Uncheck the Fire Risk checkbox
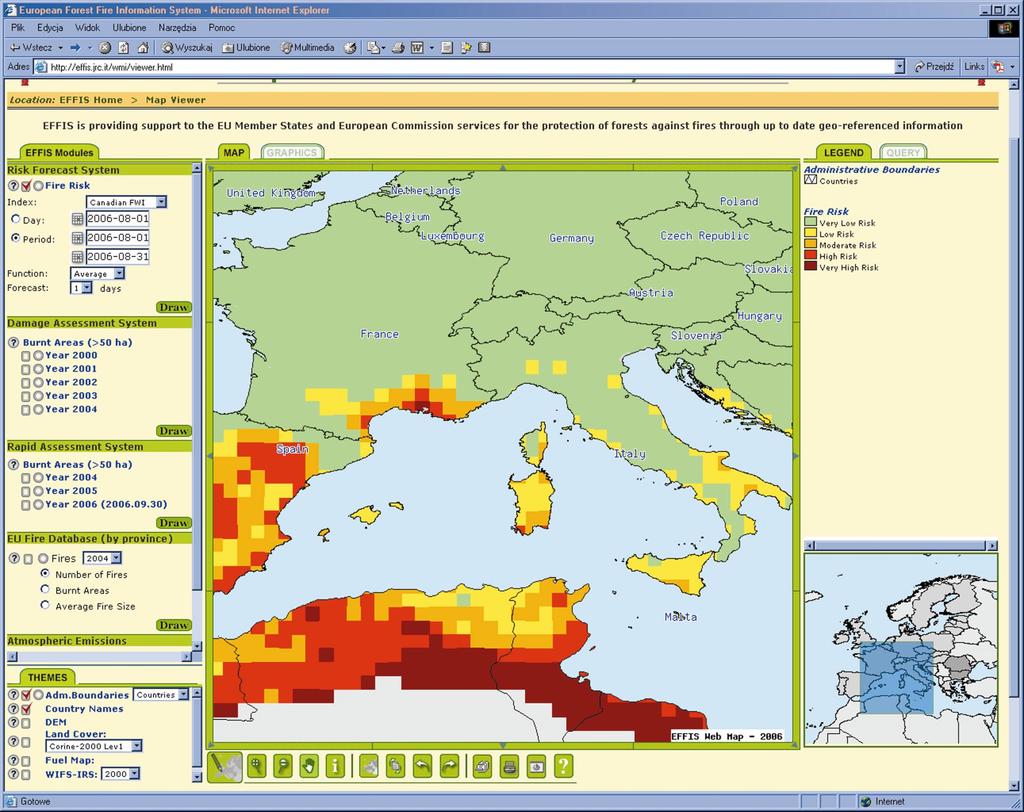Screen dimensions: 1024x812 [26, 186]
